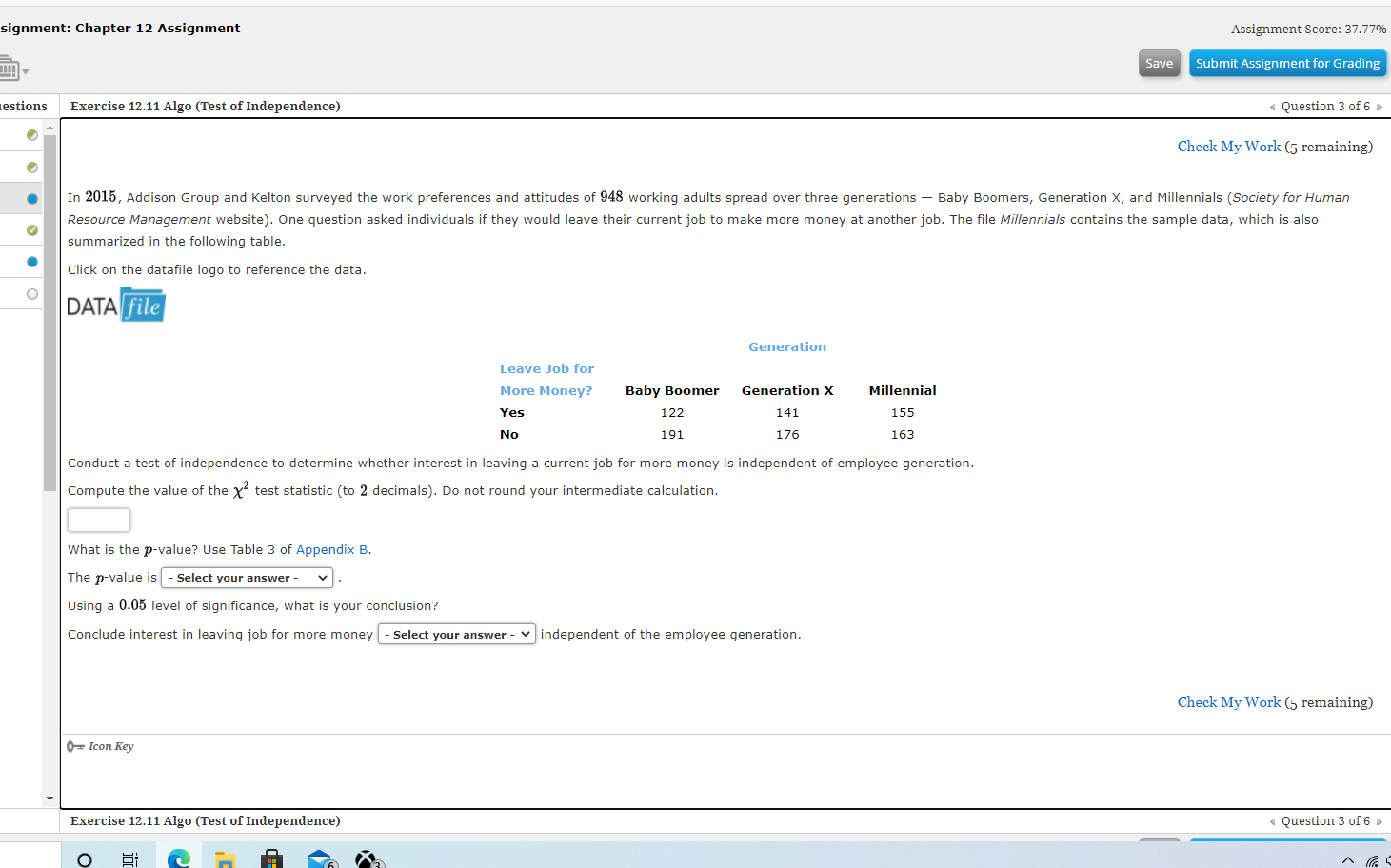
Task: Open question 1 partial-complete status icon
Action: (x=32, y=135)
